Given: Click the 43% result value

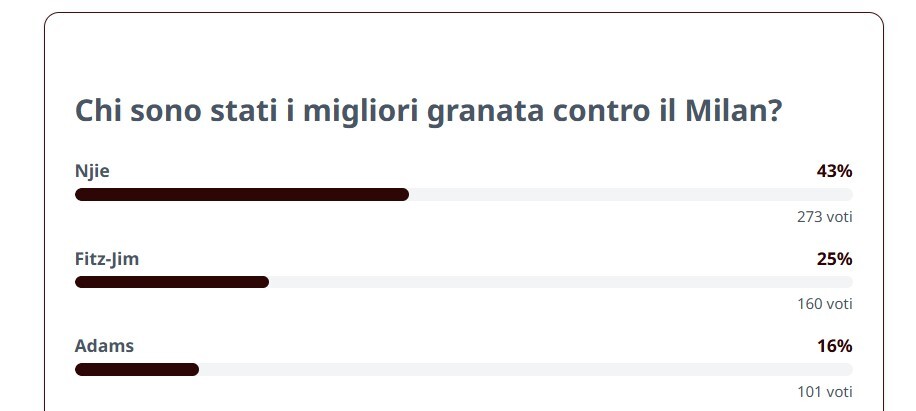Looking at the screenshot, I should pos(835,172).
